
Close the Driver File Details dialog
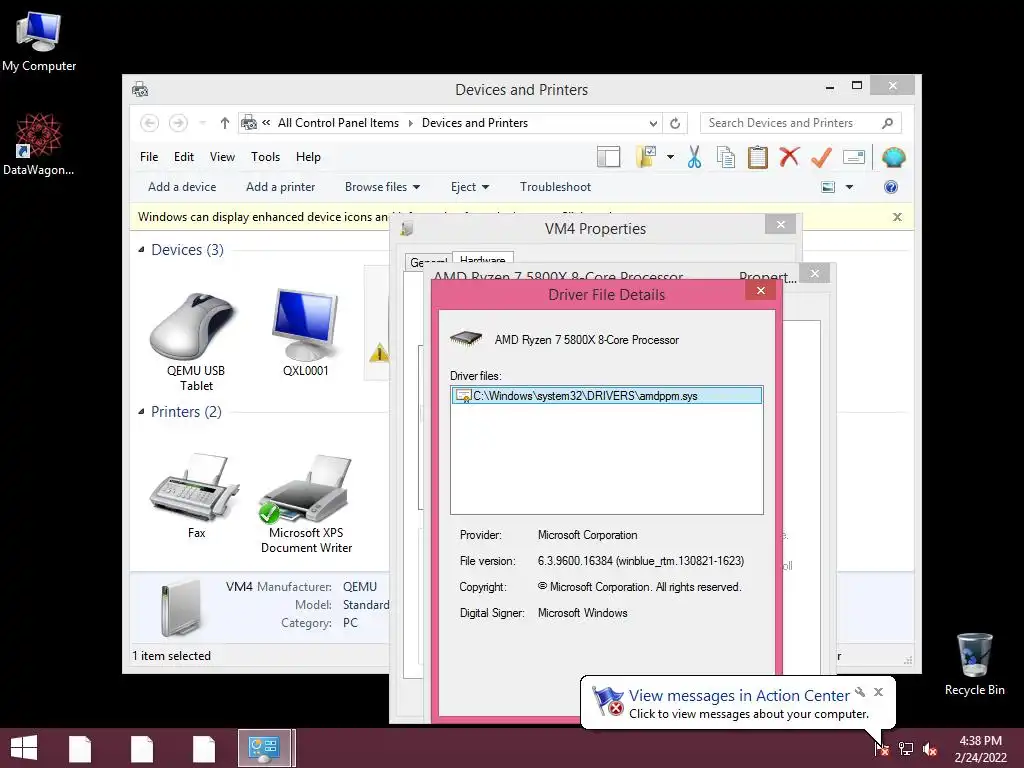tap(761, 291)
